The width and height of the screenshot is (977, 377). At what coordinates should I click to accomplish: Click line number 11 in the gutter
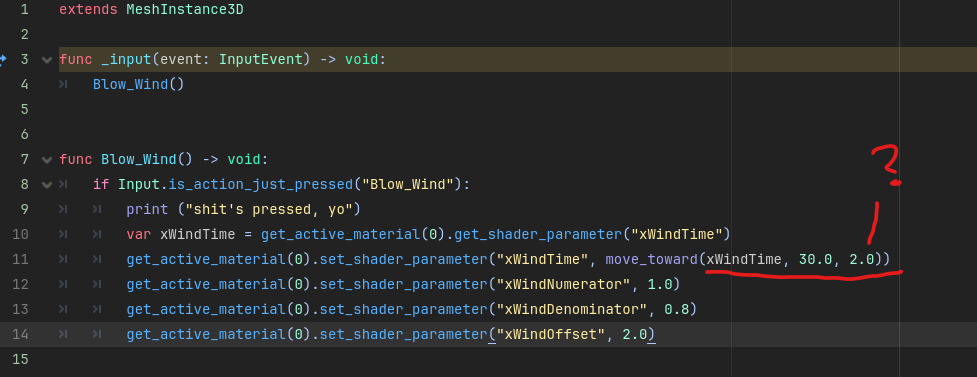21,259
